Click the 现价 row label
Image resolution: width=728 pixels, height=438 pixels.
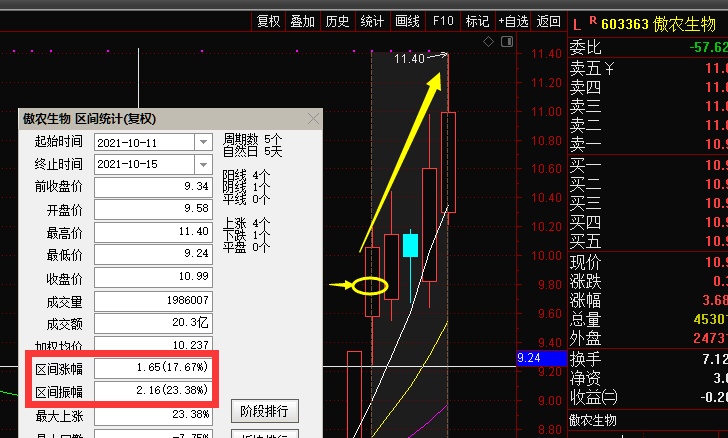(585, 262)
